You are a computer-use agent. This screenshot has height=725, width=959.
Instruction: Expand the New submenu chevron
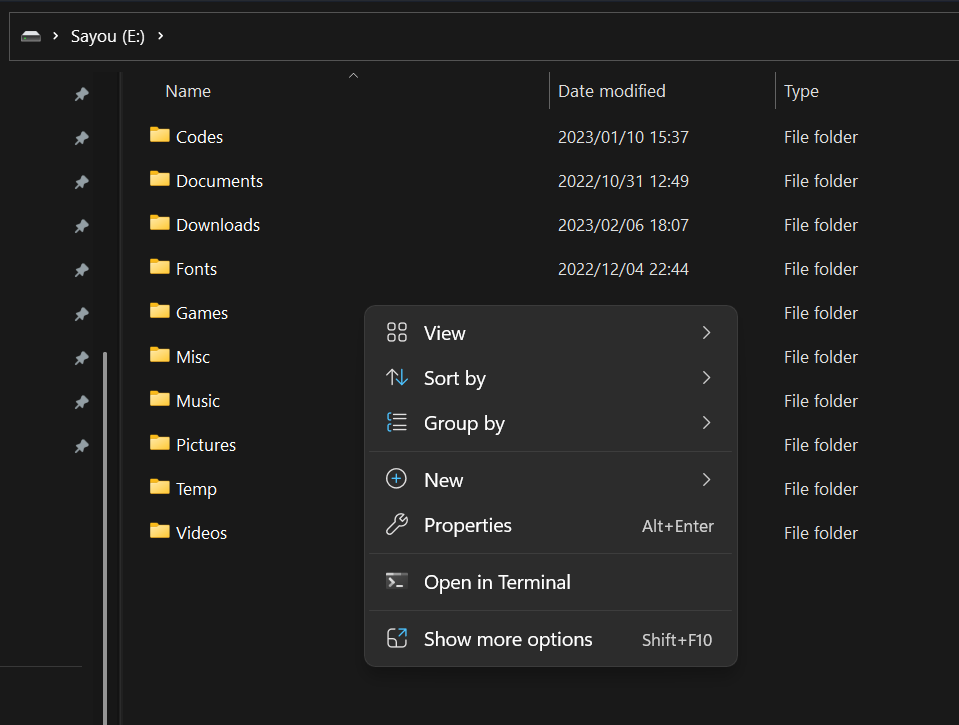pyautogui.click(x=706, y=479)
